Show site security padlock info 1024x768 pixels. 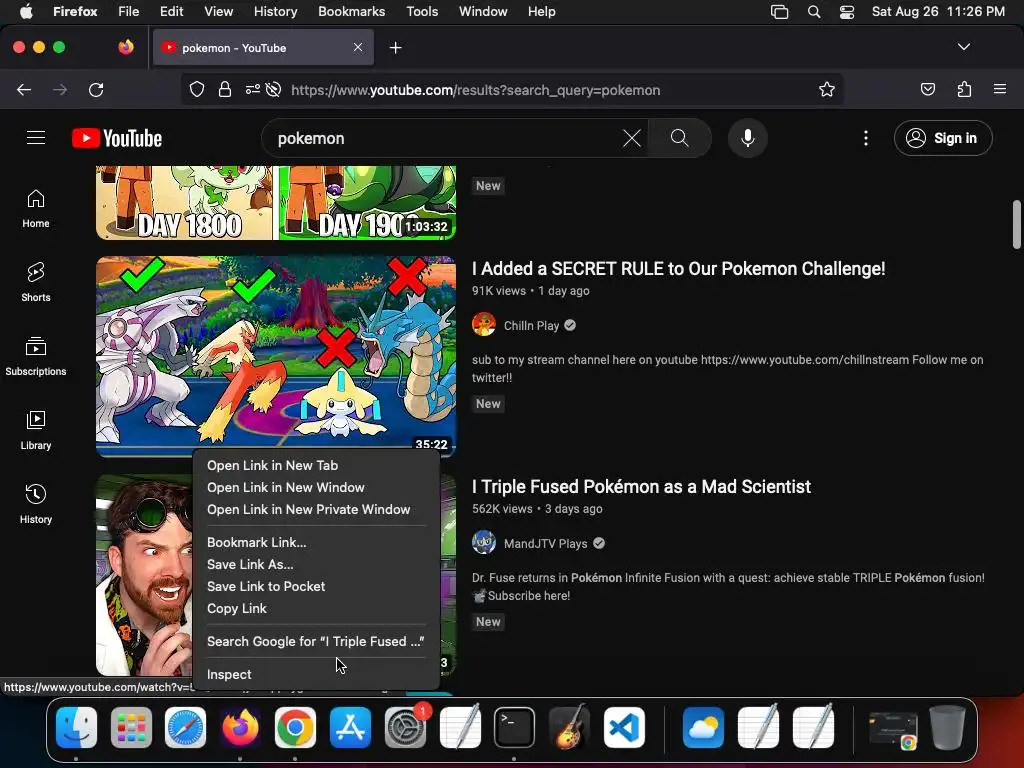[225, 89]
